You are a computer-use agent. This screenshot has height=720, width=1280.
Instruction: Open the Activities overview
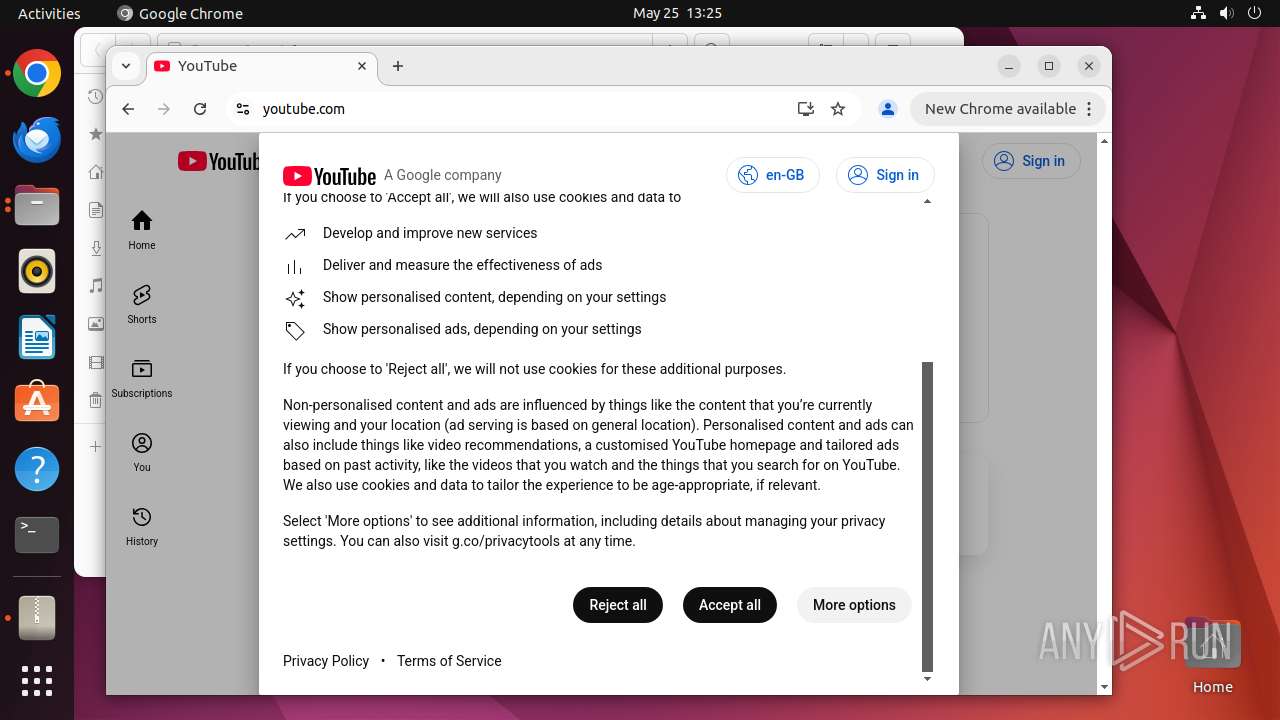click(x=49, y=13)
